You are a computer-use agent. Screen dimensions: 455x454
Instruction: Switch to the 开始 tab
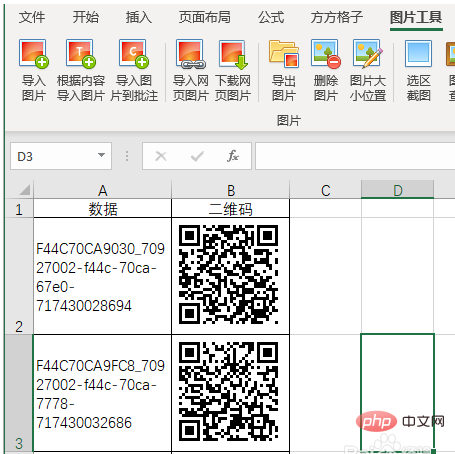(x=86, y=17)
